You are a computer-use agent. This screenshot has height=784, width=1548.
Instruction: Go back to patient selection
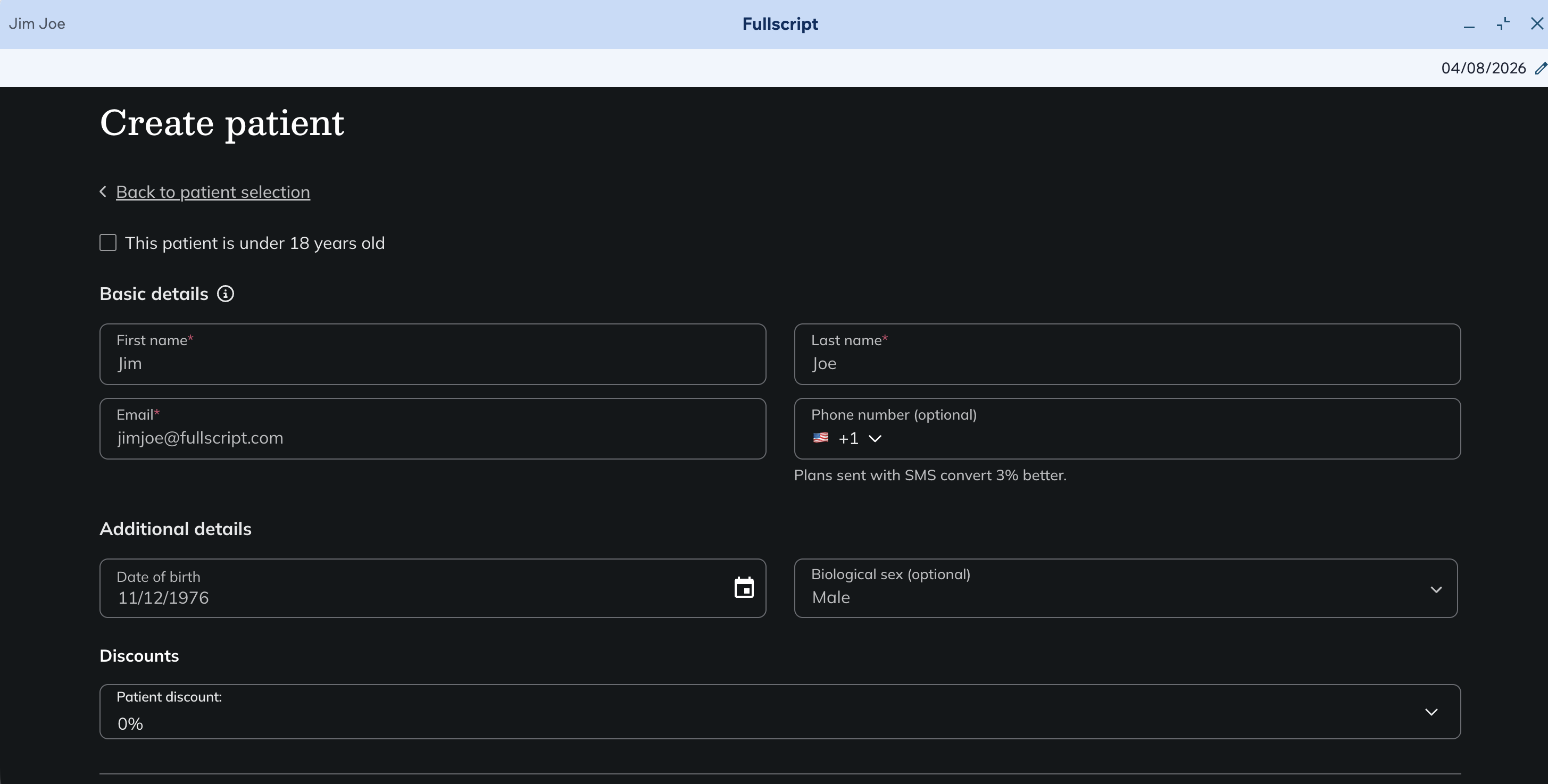click(213, 192)
